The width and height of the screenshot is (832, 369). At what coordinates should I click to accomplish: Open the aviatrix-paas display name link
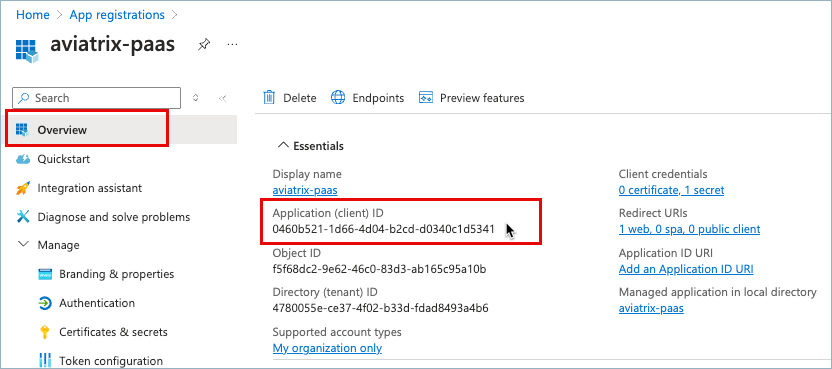coord(305,190)
